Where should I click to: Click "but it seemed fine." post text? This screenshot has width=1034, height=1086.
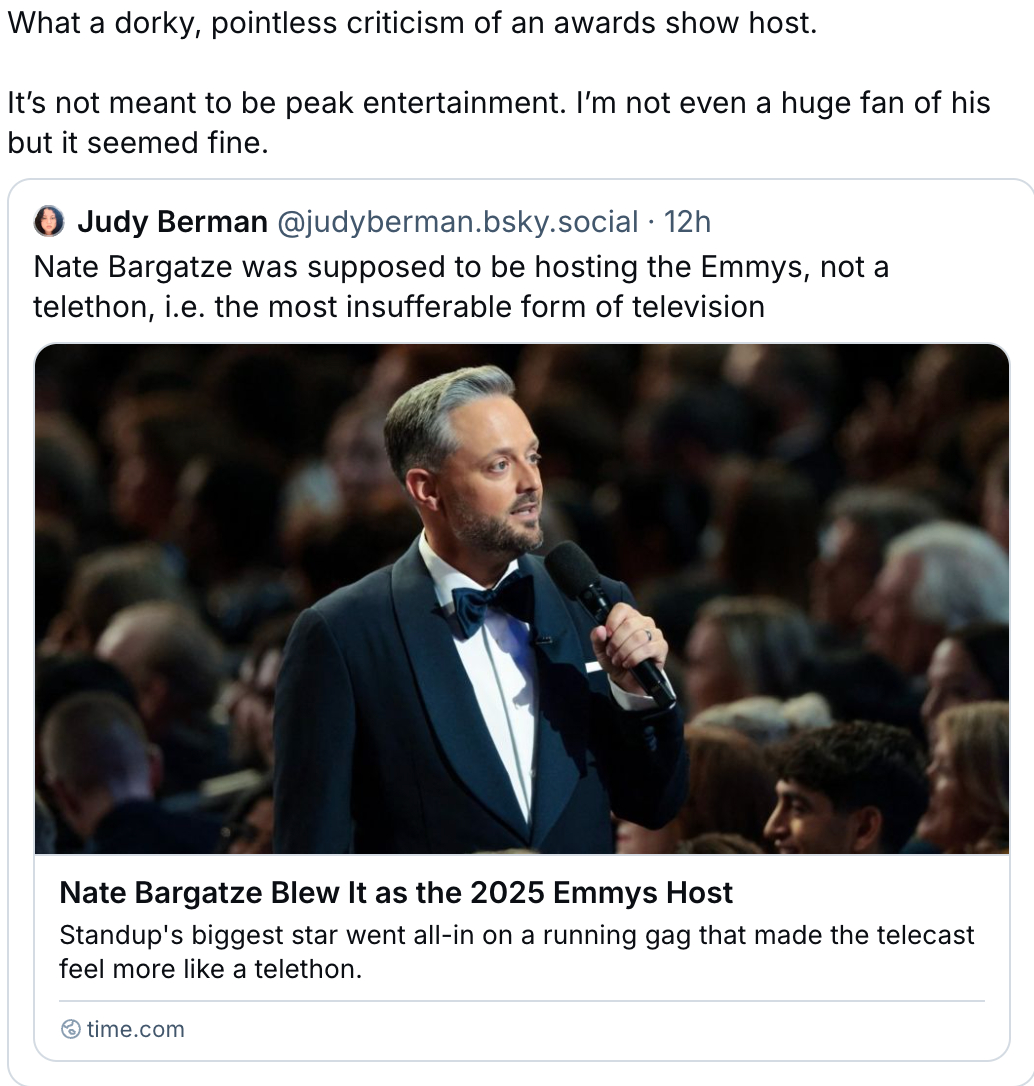pyautogui.click(x=138, y=143)
